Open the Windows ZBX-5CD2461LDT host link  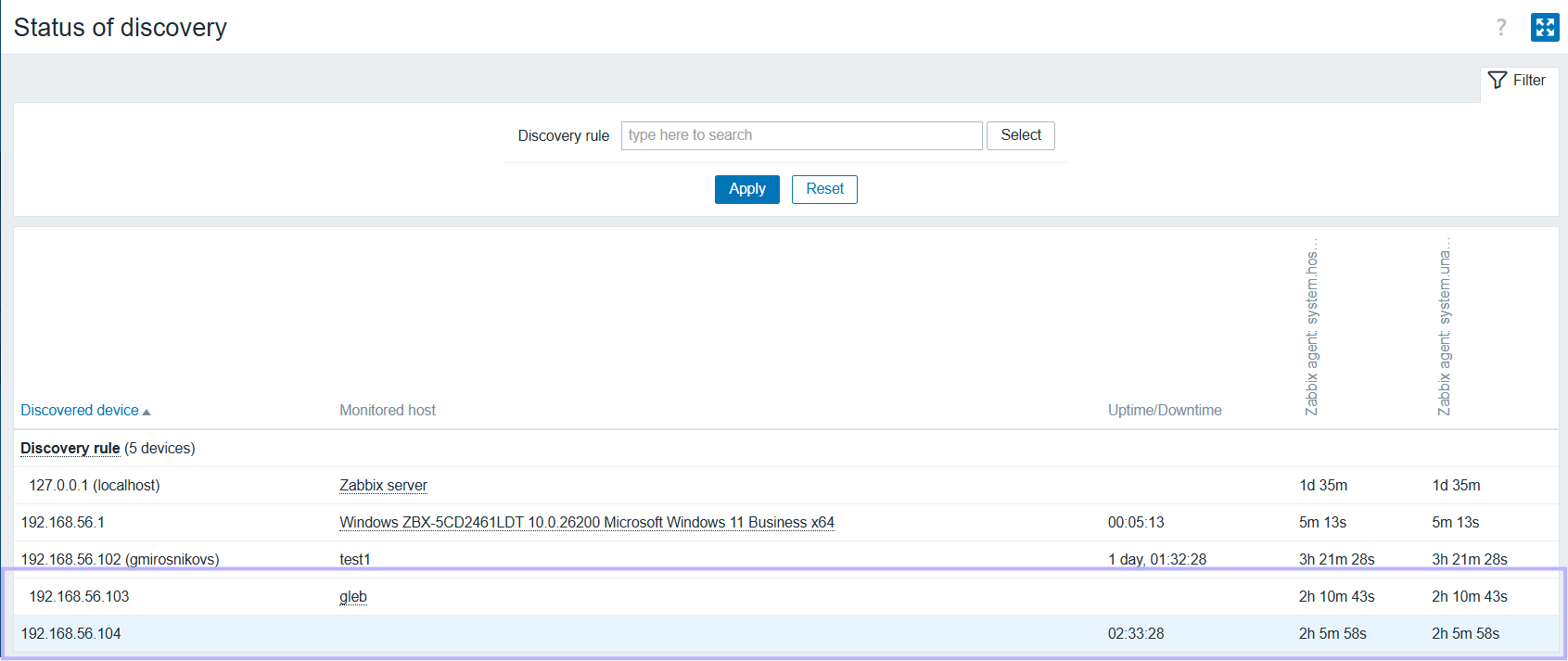coord(586,523)
